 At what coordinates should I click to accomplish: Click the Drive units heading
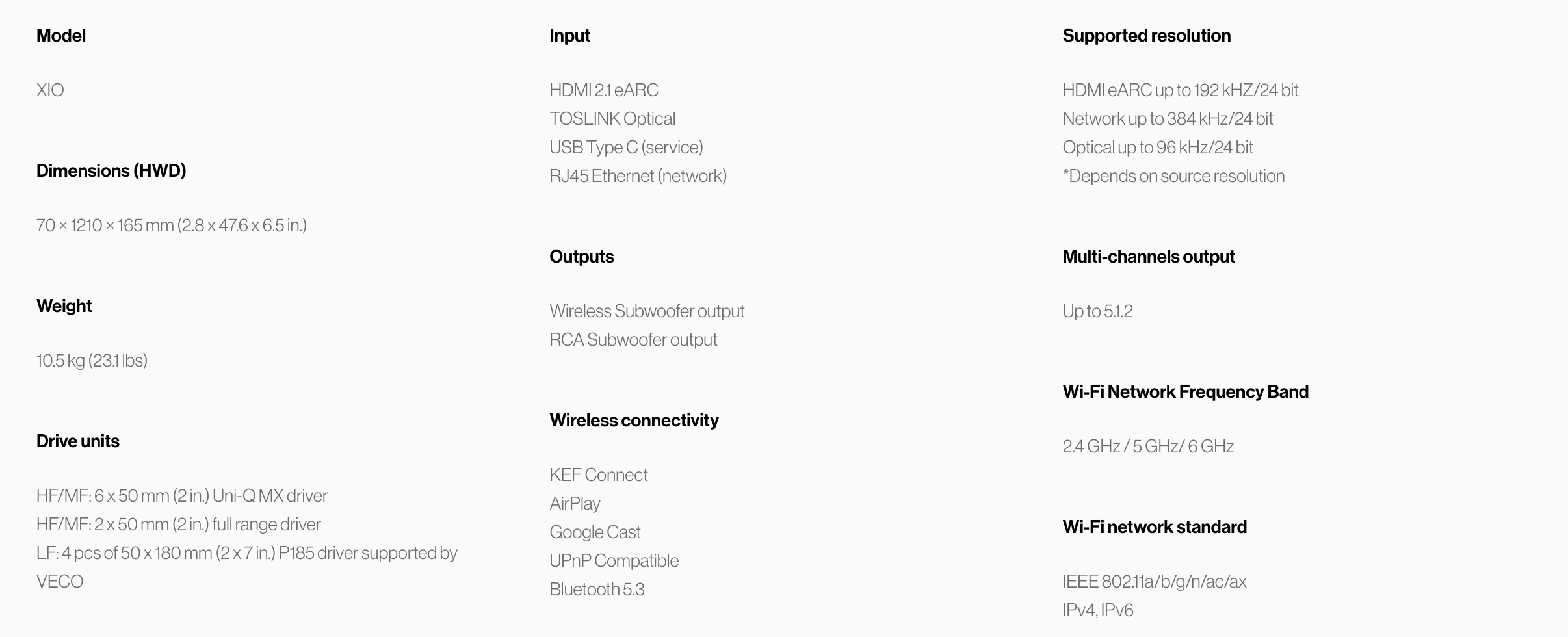[78, 441]
